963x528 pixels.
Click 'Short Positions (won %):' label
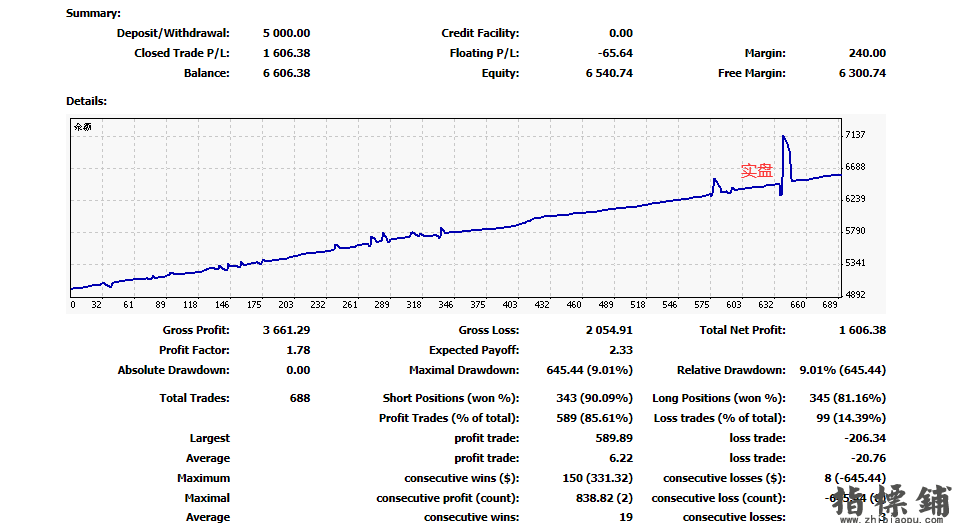coord(451,398)
